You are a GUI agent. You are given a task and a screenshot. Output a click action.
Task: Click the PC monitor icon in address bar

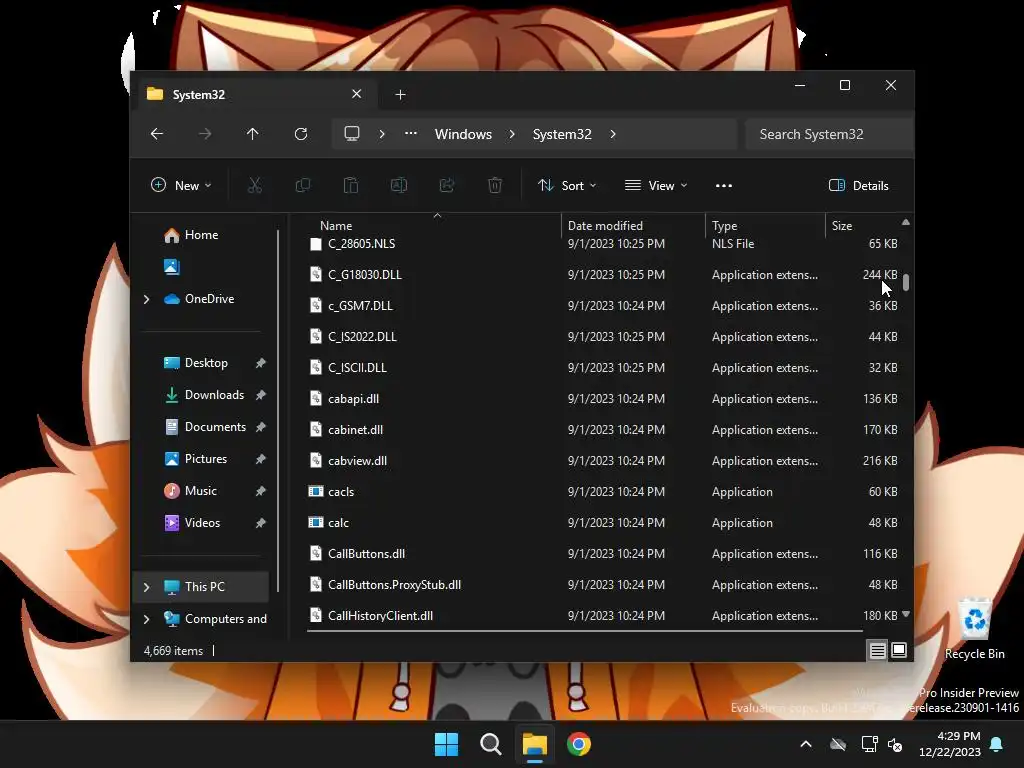click(352, 134)
